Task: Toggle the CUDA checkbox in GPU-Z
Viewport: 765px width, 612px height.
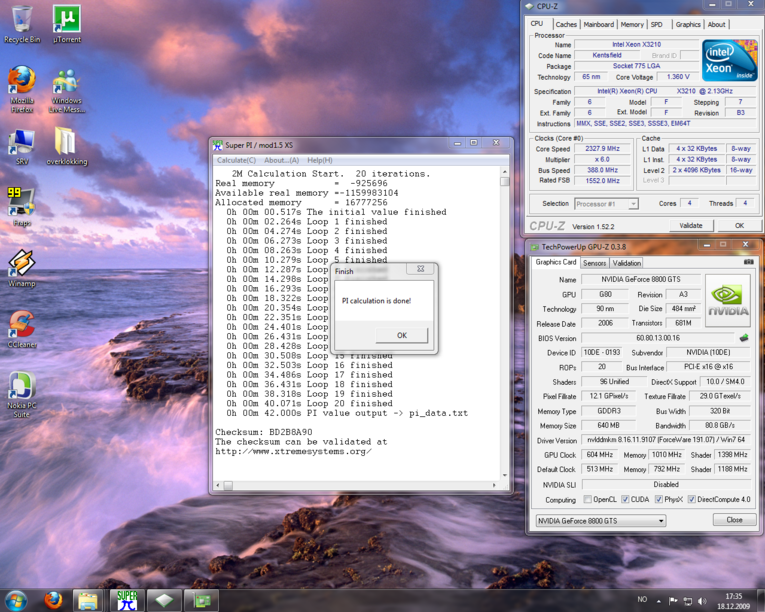Action: coord(625,499)
